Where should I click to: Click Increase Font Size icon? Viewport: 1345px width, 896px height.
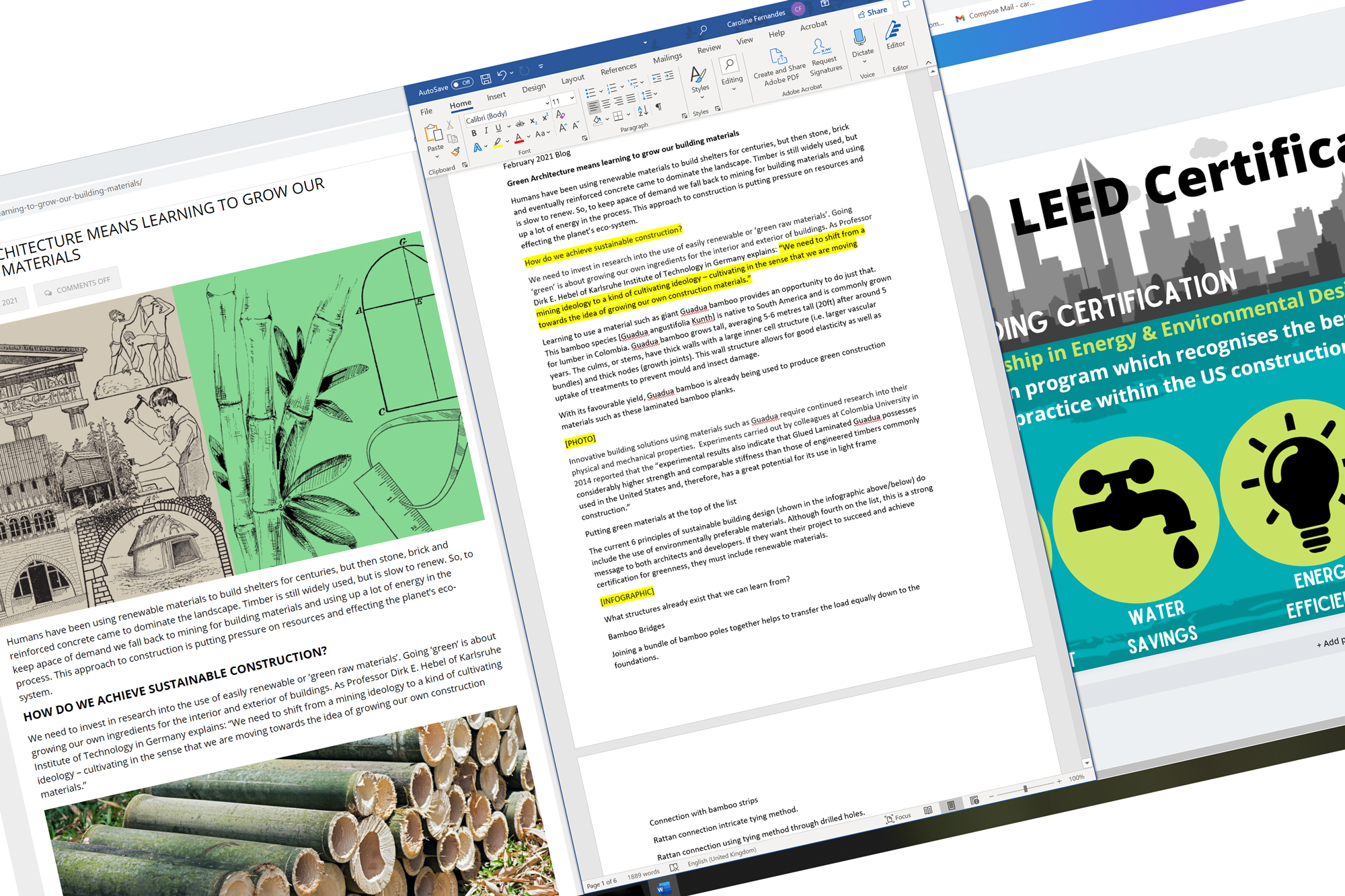pyautogui.click(x=563, y=128)
